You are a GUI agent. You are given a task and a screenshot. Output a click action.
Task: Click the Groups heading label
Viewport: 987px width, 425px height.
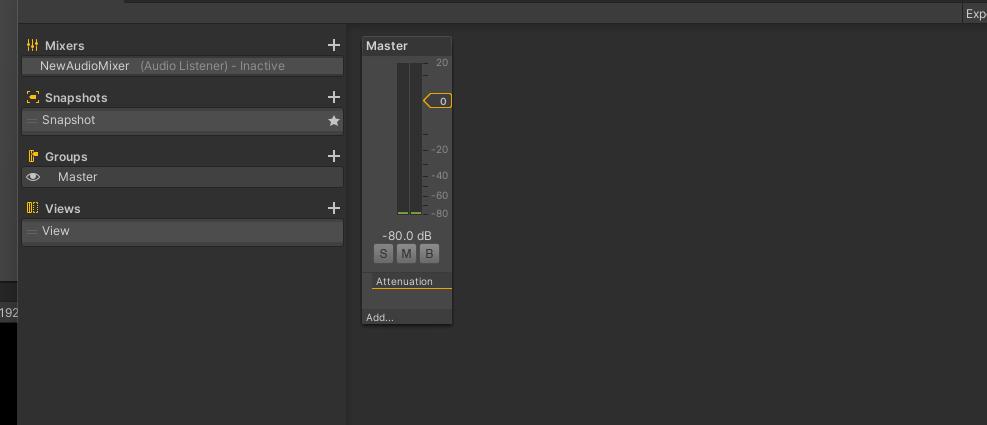point(66,157)
